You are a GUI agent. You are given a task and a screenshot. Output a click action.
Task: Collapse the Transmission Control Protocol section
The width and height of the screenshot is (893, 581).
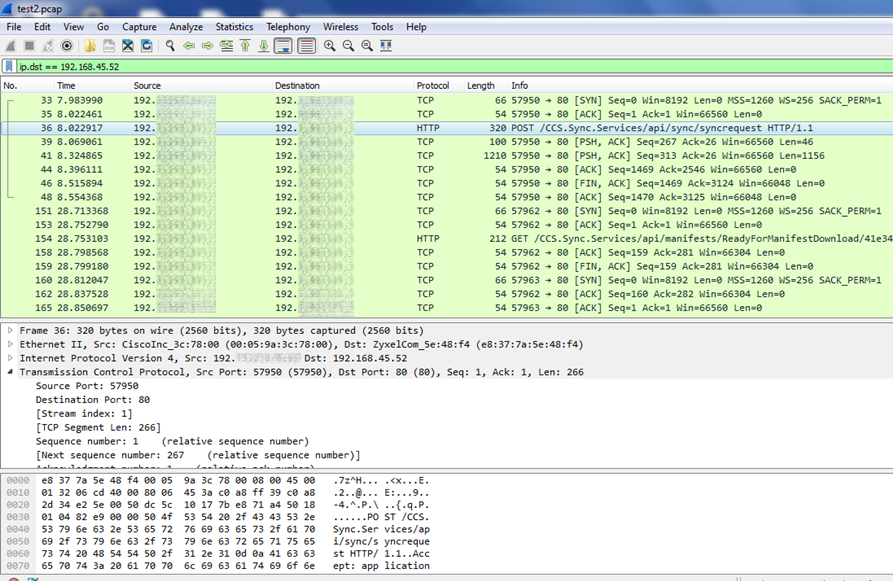[10, 372]
